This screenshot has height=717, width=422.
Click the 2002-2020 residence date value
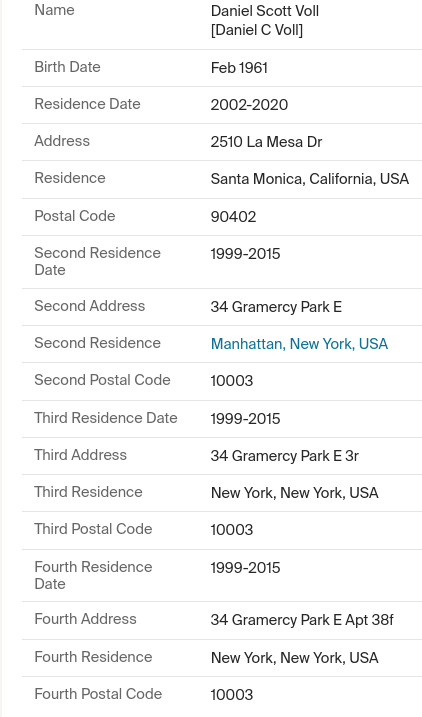pos(249,105)
